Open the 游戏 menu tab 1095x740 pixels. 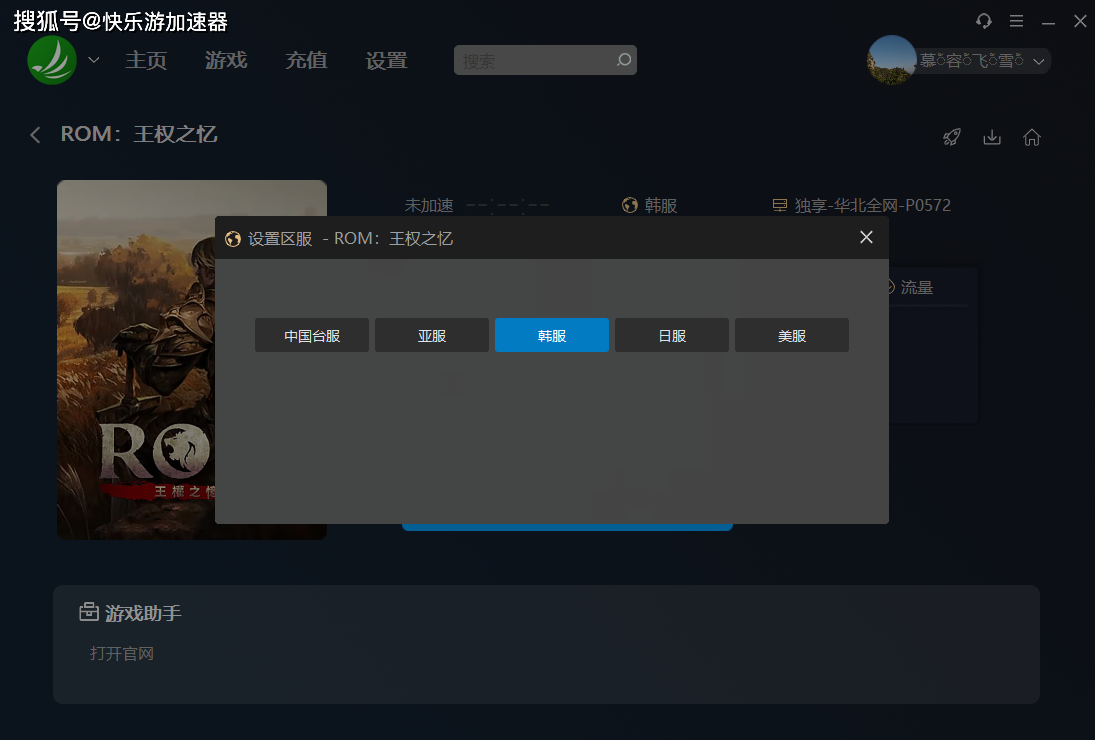pyautogui.click(x=226, y=60)
